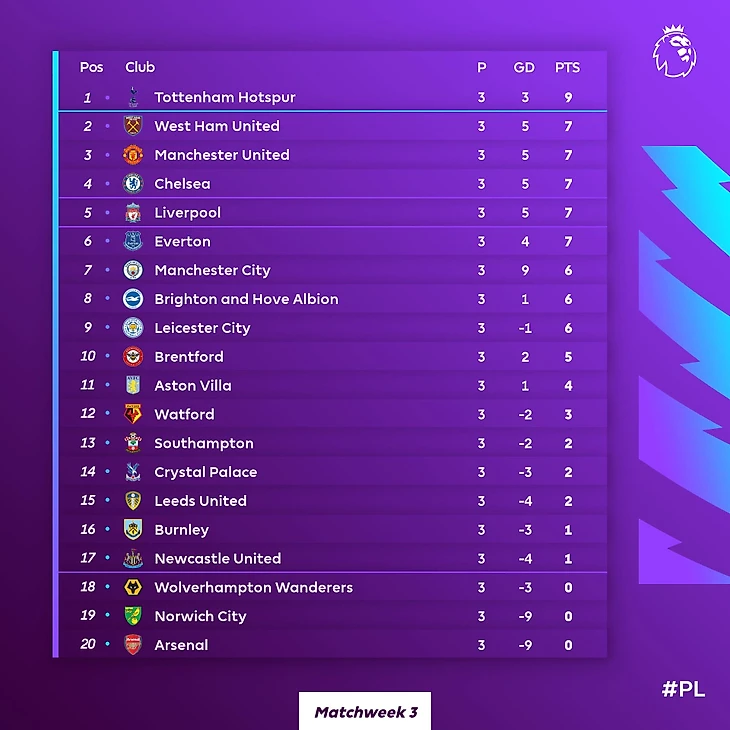
Task: Click the PTS column header
Action: 567,68
